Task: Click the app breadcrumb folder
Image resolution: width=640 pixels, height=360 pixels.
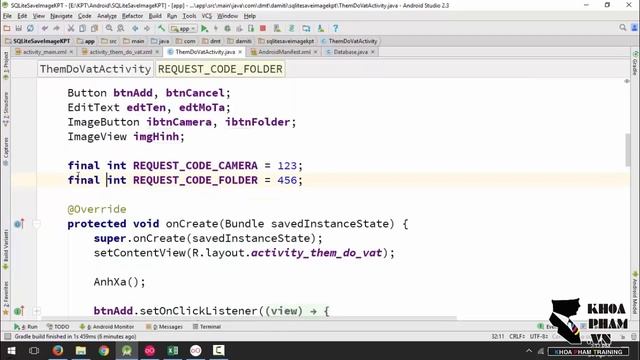Action: point(86,41)
